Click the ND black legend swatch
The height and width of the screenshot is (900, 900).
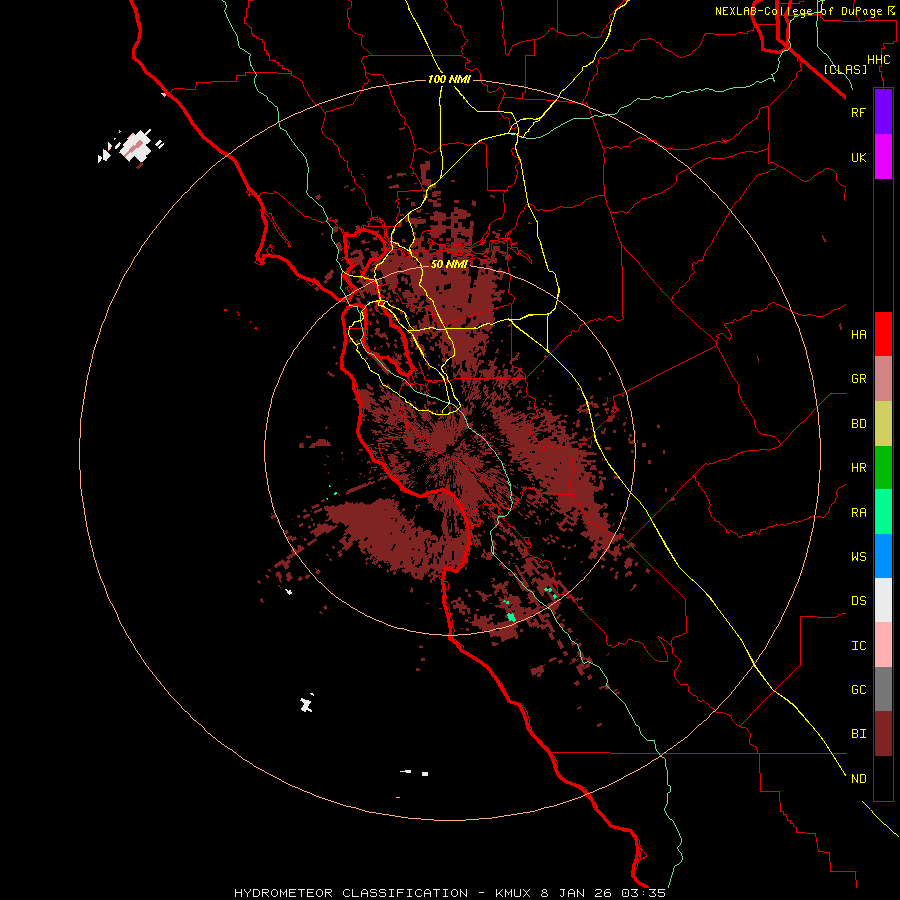(x=883, y=778)
